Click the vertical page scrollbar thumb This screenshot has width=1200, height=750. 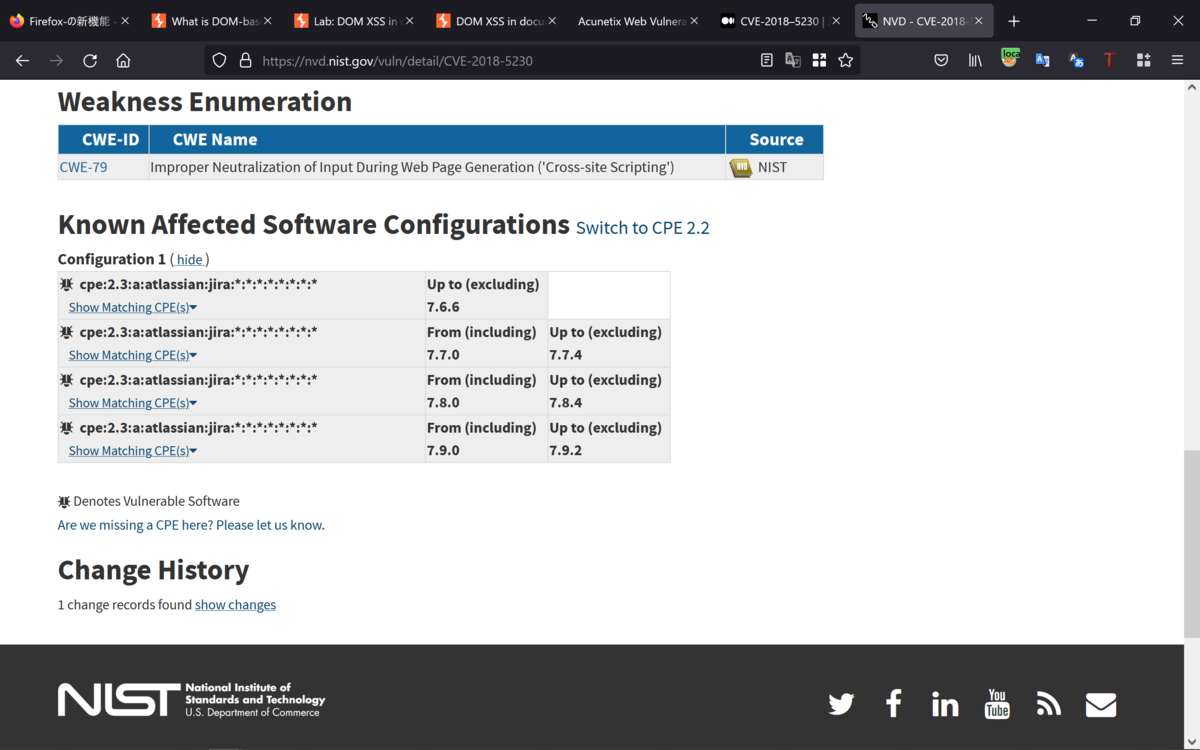pos(1192,545)
